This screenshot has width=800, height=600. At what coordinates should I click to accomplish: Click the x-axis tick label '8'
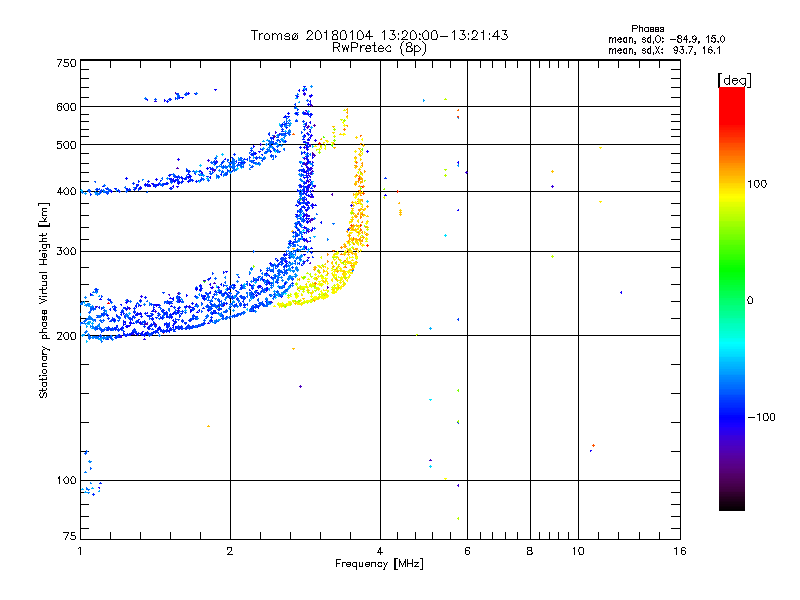[530, 551]
